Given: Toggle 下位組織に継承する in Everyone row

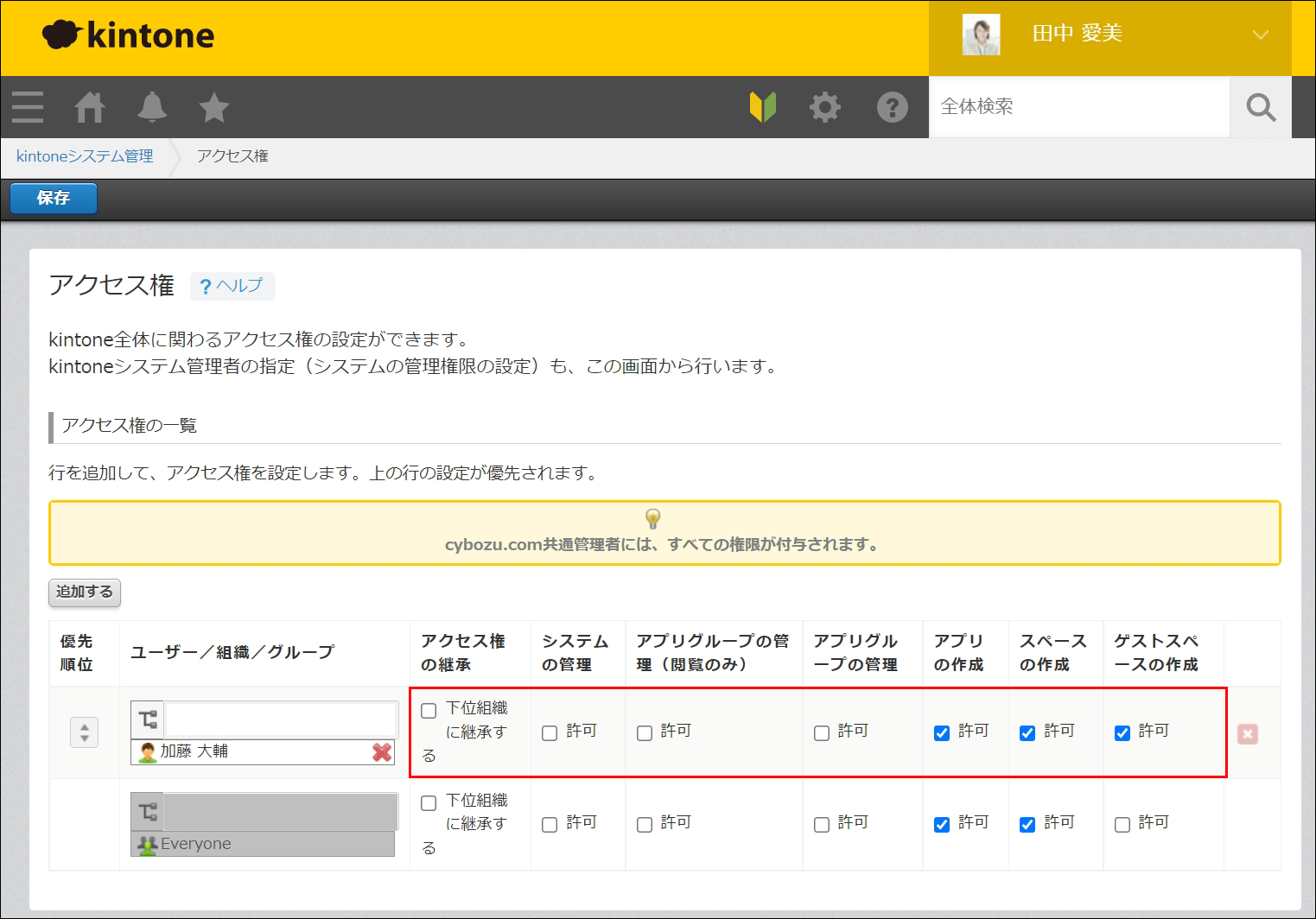Looking at the screenshot, I should (x=429, y=803).
